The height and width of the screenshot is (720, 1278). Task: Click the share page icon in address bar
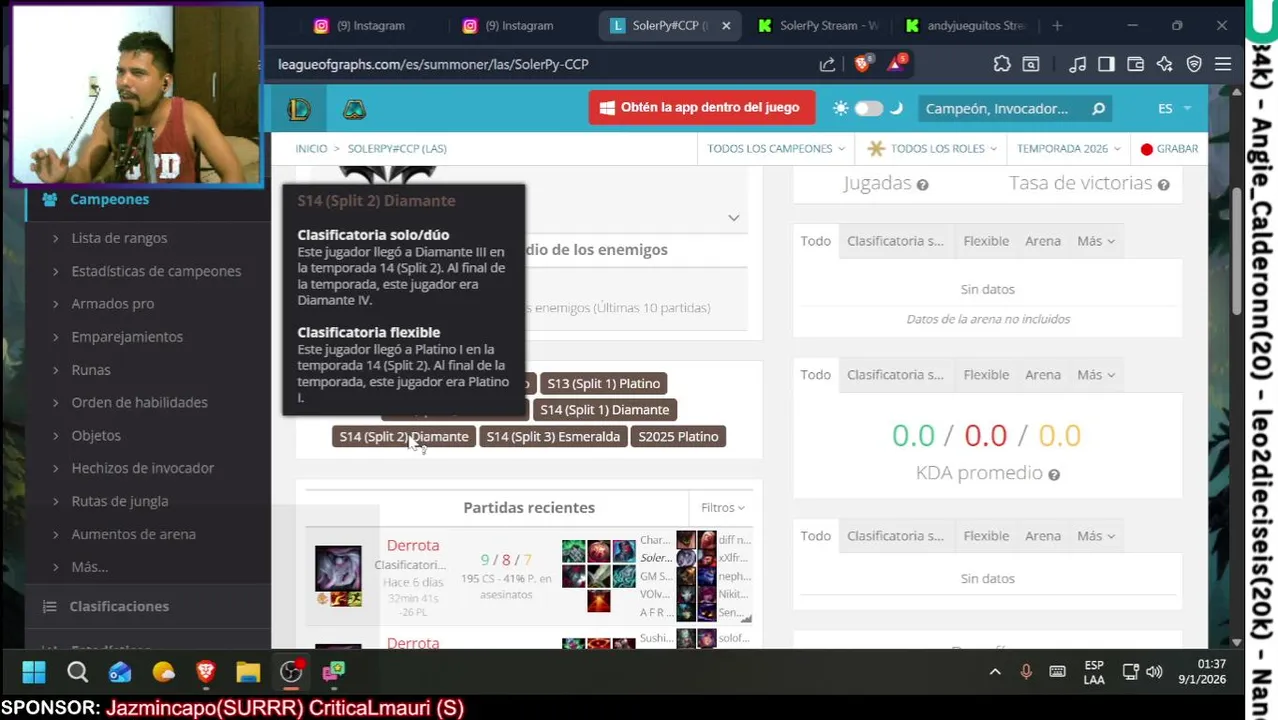coord(827,64)
